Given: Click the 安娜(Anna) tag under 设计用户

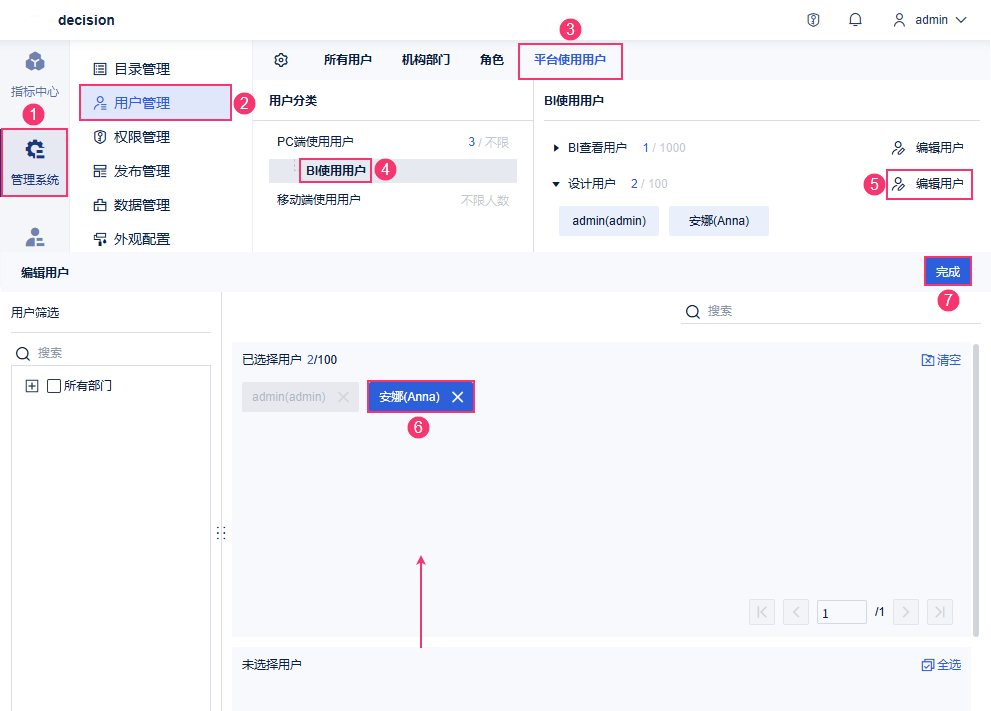Looking at the screenshot, I should [x=719, y=221].
